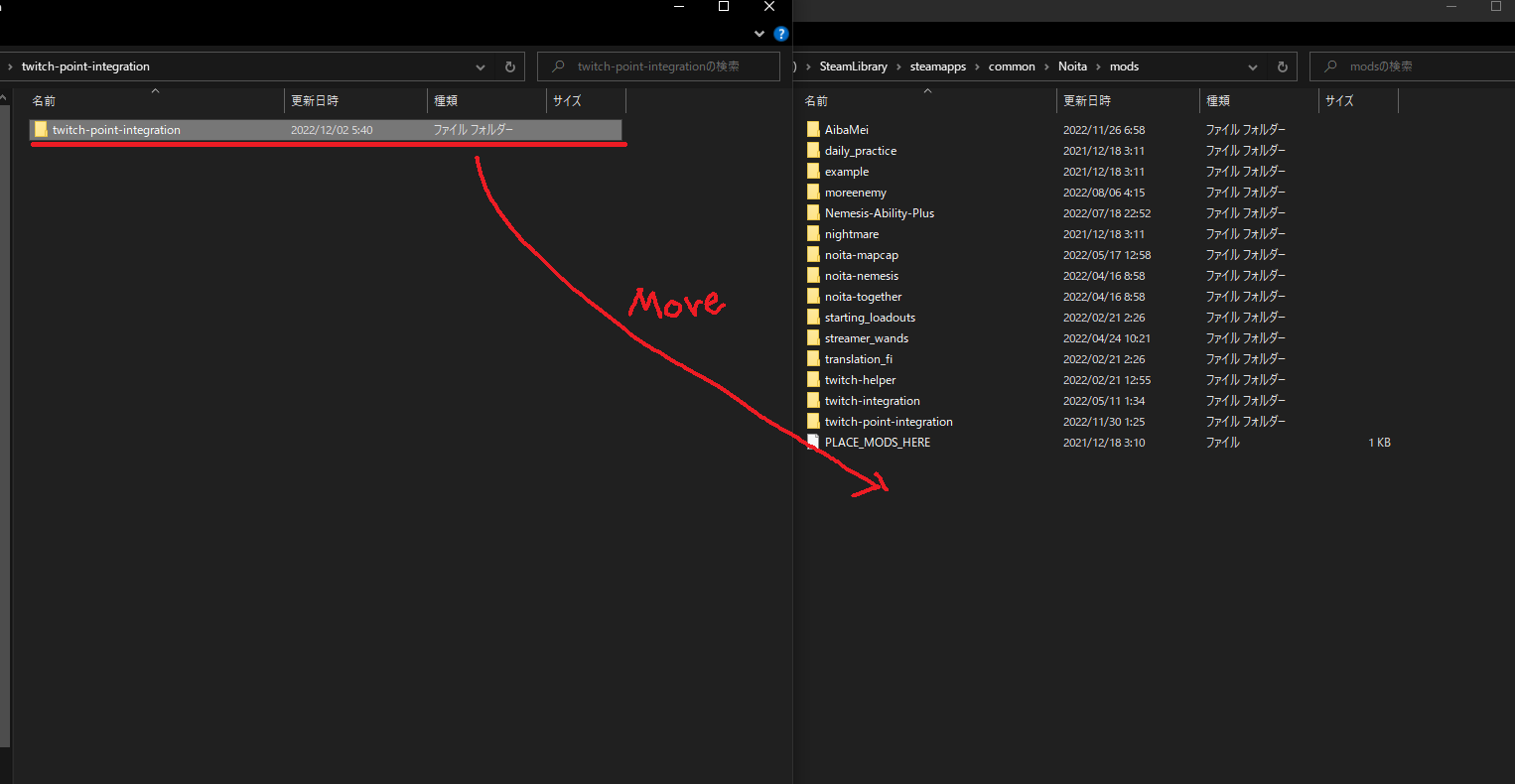Click date 2022/12/02 5:40 in left window
The height and width of the screenshot is (784, 1515).
point(332,130)
